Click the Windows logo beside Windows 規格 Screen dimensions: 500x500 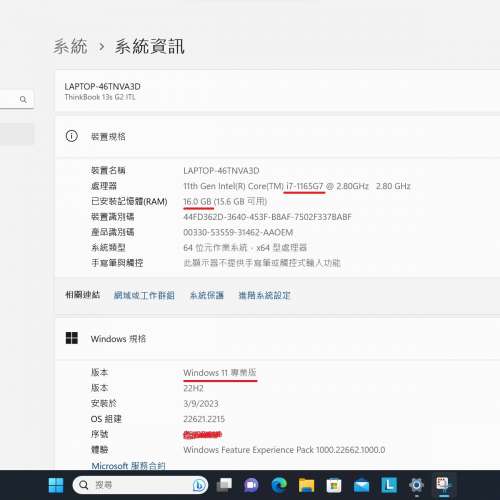72,338
